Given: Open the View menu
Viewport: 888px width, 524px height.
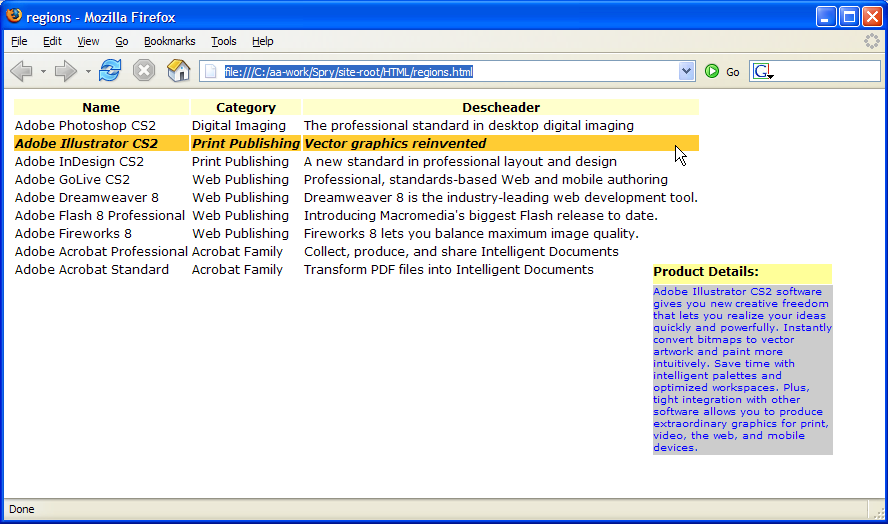Looking at the screenshot, I should point(88,41).
